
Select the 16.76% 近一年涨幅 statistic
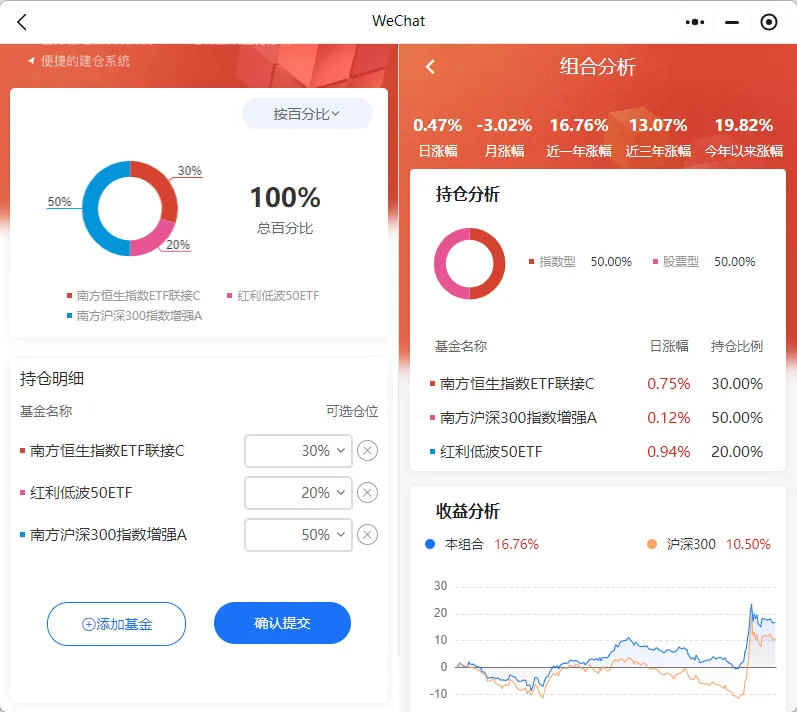click(x=579, y=137)
